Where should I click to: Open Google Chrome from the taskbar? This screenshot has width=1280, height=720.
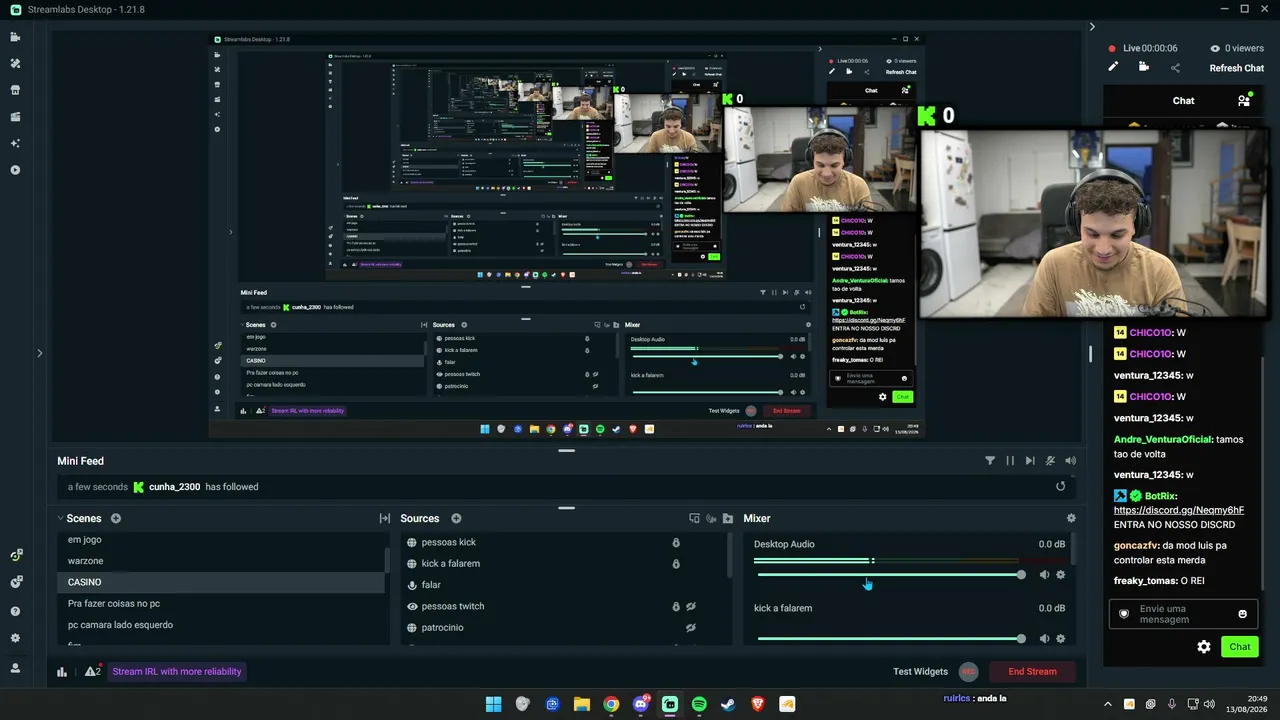[611, 704]
